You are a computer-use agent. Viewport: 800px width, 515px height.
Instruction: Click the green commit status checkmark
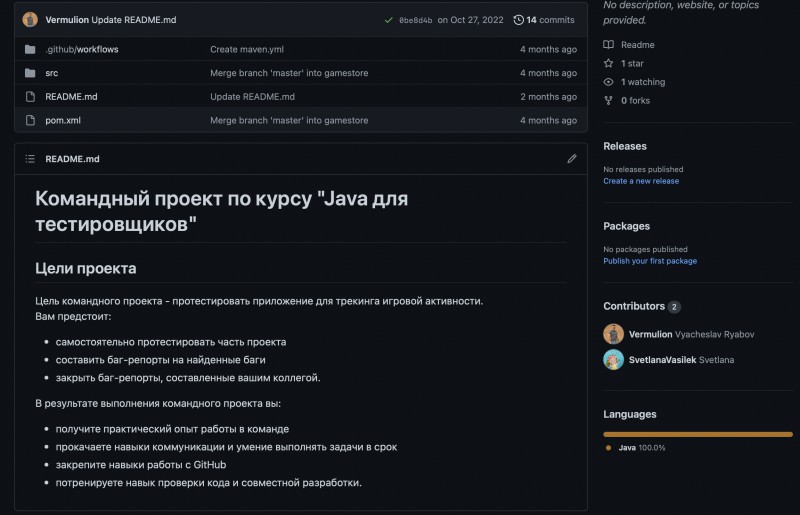click(388, 19)
